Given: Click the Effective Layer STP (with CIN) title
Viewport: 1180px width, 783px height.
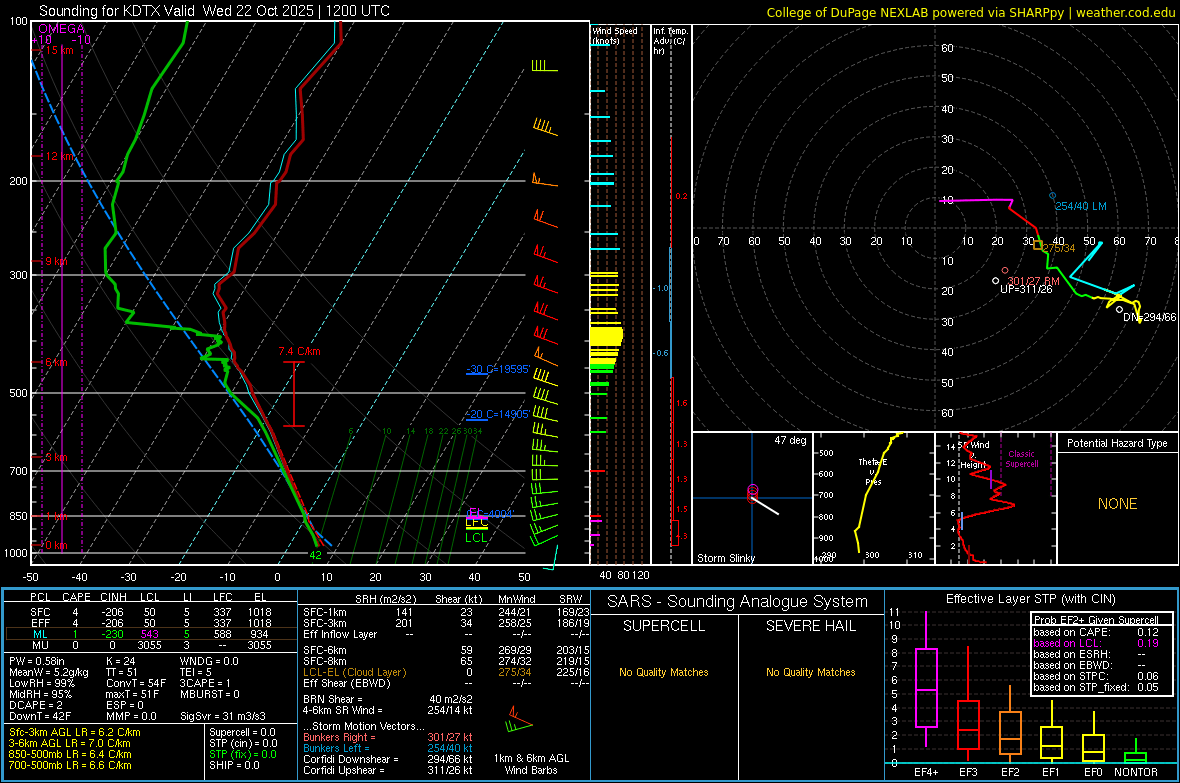Looking at the screenshot, I should [1030, 599].
